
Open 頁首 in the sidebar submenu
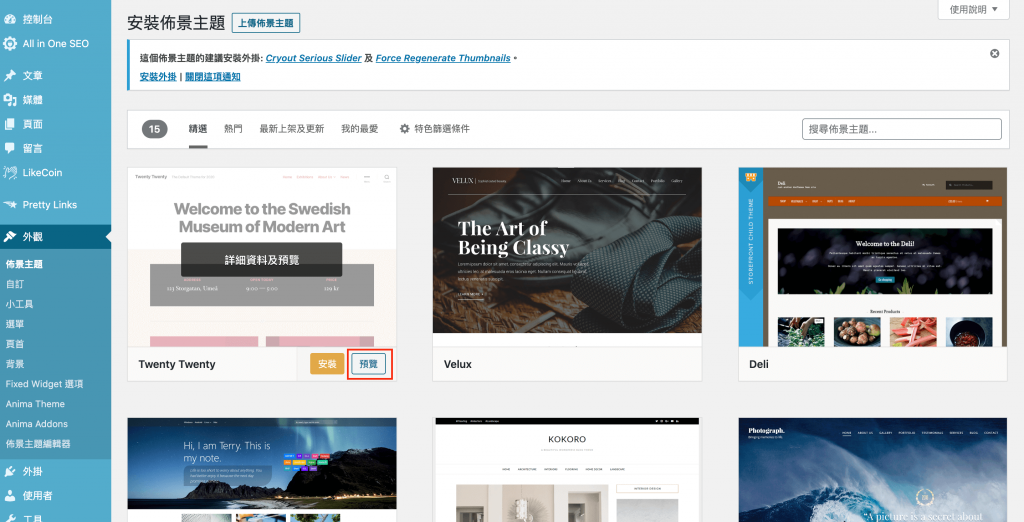(x=15, y=344)
